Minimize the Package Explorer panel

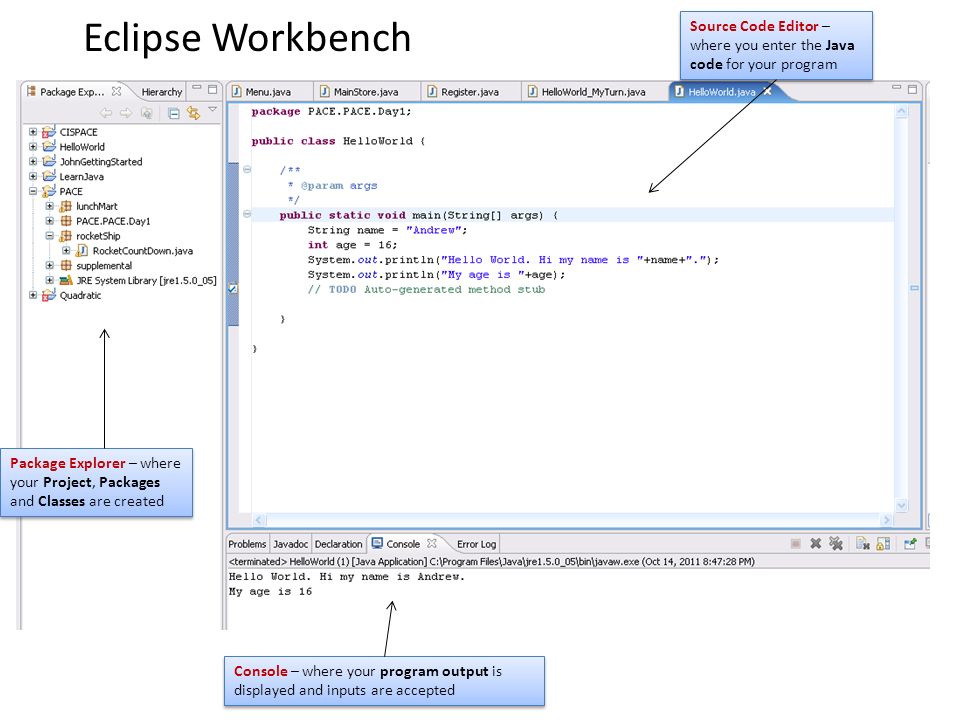[197, 88]
